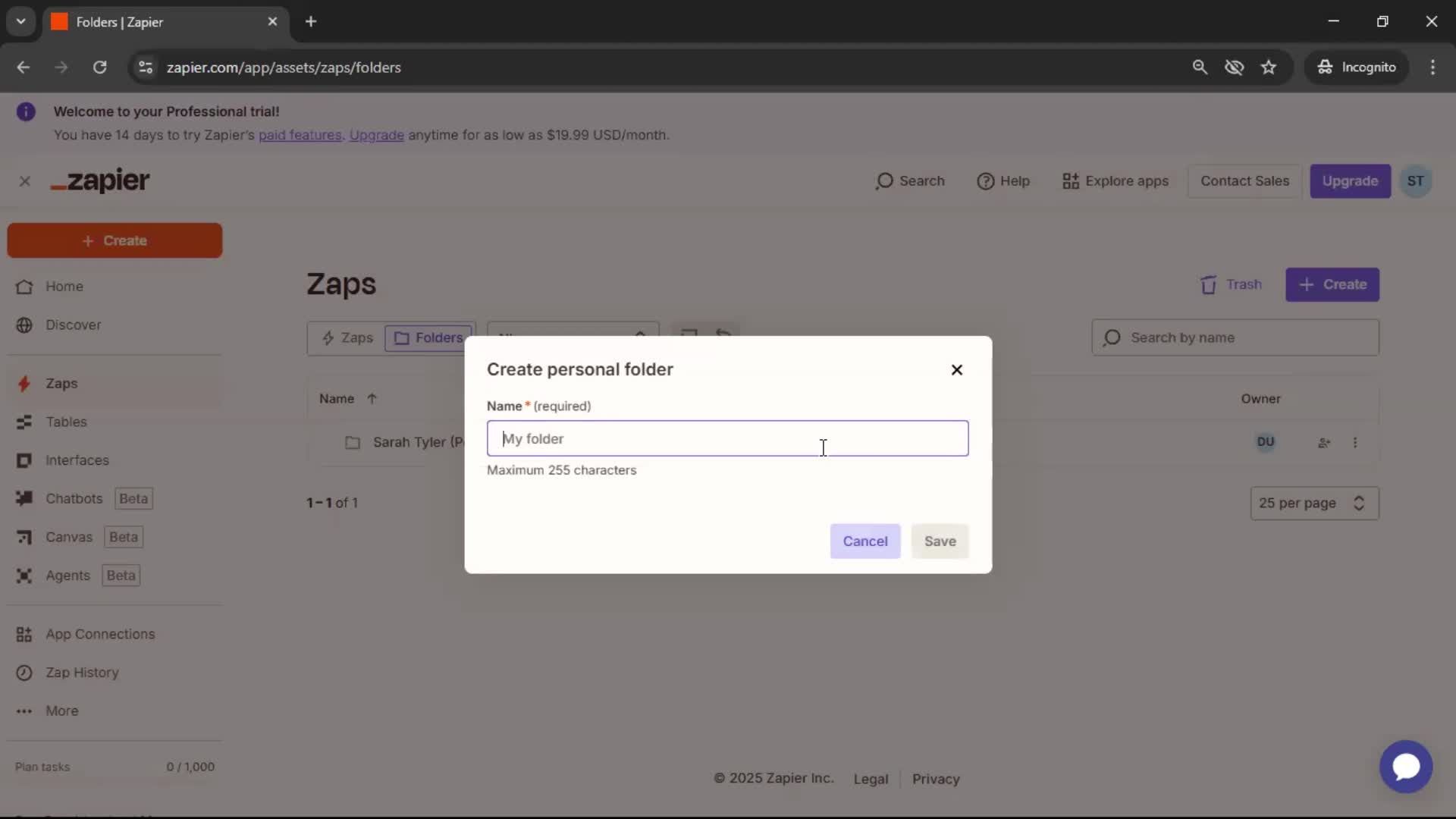Image resolution: width=1456 pixels, height=819 pixels.
Task: Click the Contact Sales button
Action: tap(1244, 181)
